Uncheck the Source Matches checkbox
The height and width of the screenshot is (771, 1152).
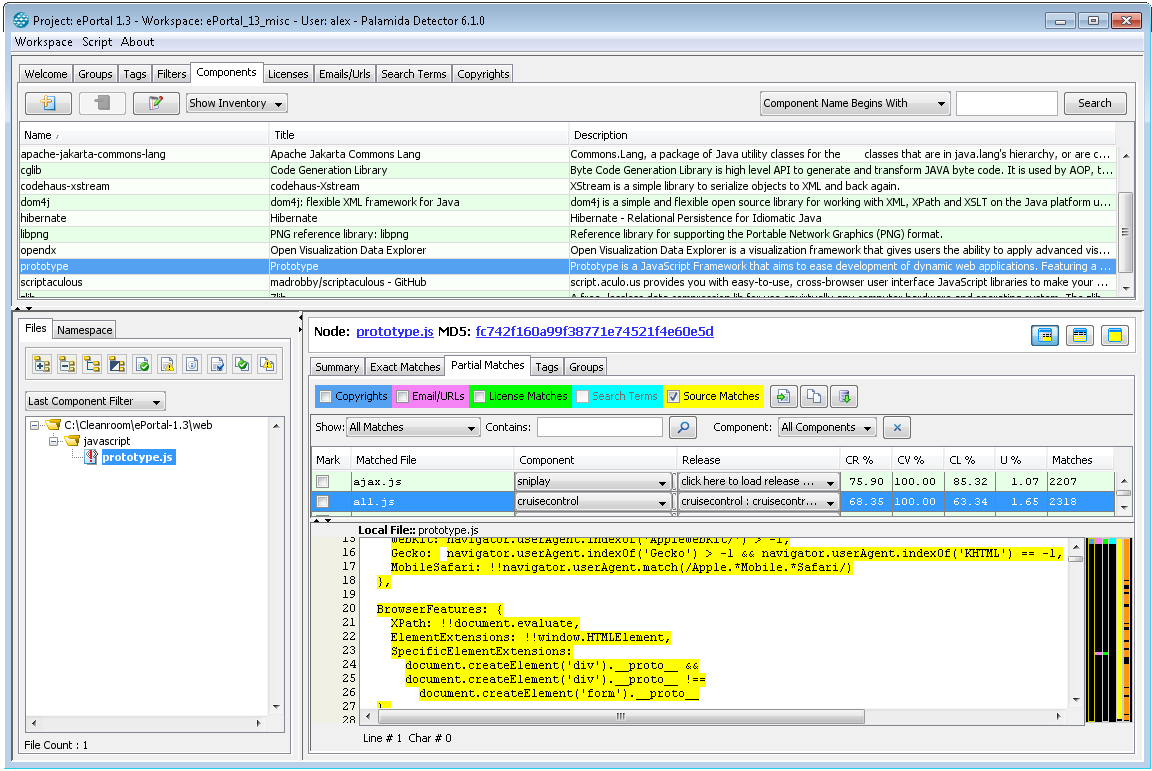(x=673, y=397)
